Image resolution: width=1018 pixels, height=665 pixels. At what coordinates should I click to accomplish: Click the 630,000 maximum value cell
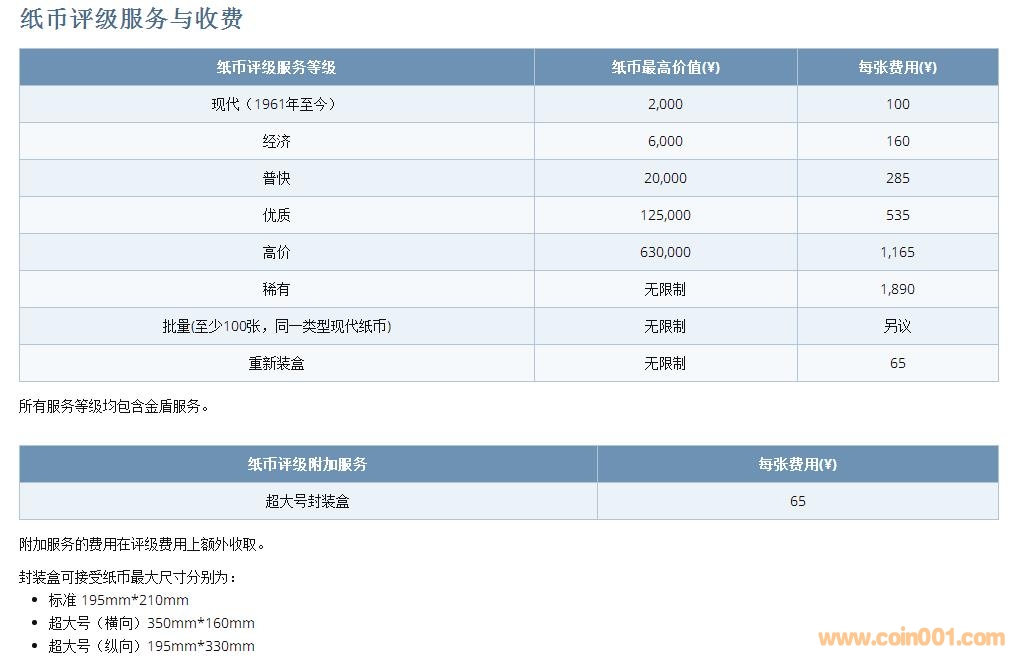click(x=665, y=252)
